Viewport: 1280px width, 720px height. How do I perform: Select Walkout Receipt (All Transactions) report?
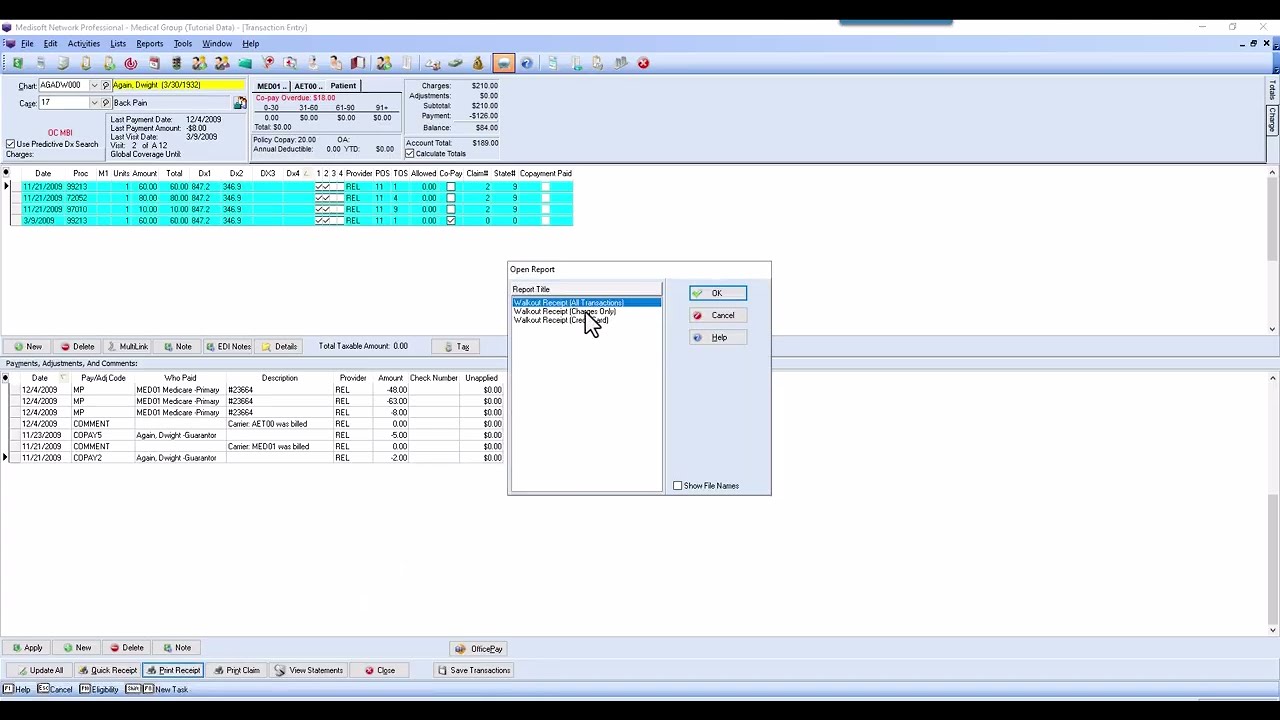[x=586, y=303]
